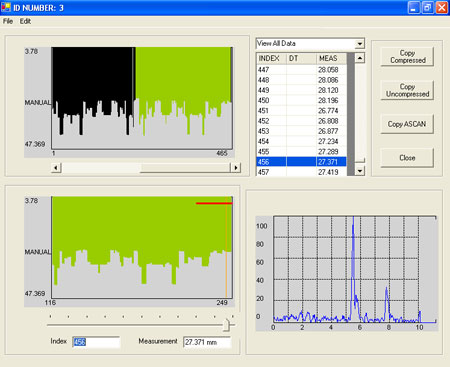Select table row with index 451
450x367 pixels.
(x=301, y=111)
